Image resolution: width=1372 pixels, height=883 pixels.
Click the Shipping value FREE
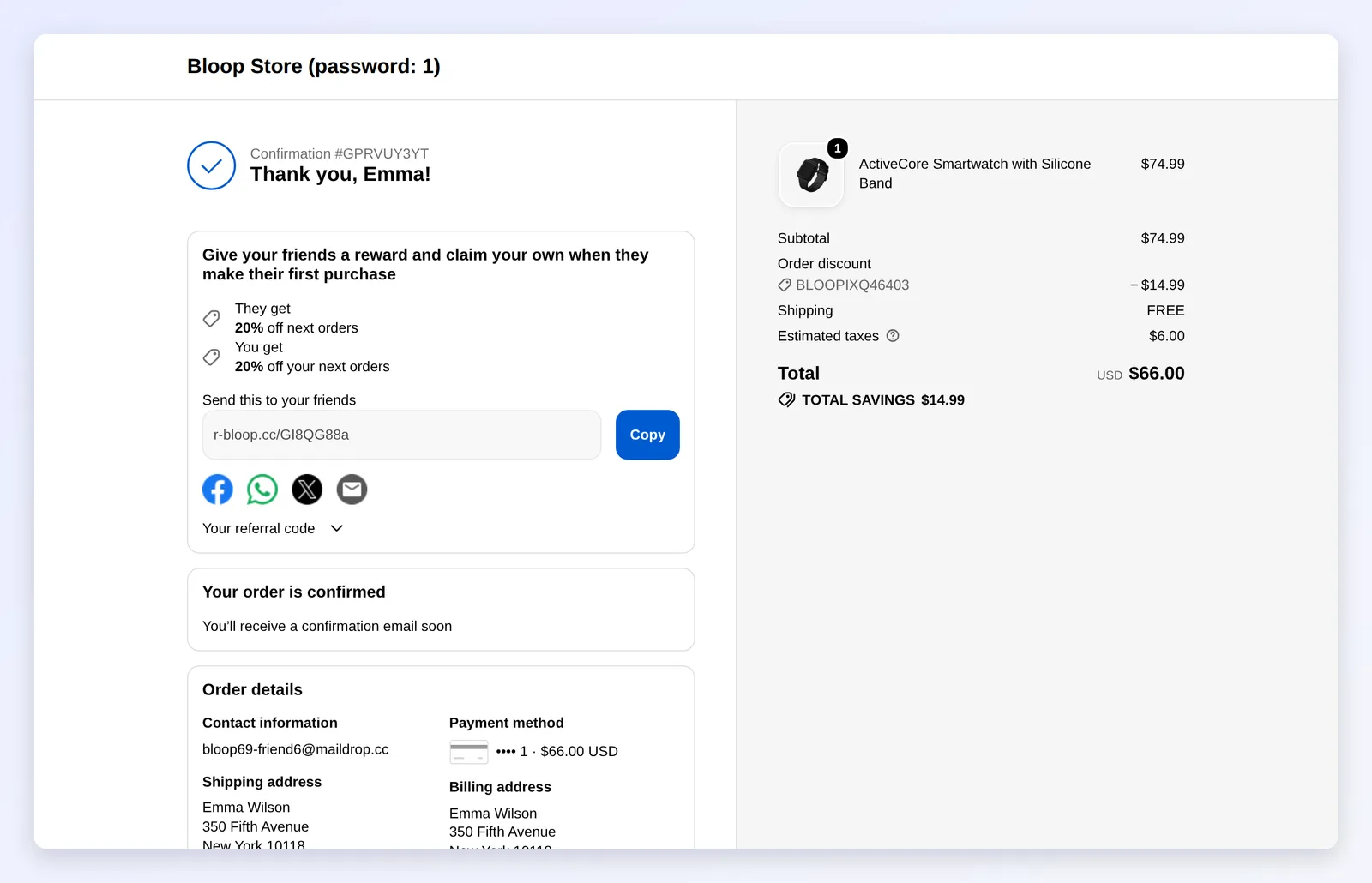(1166, 310)
